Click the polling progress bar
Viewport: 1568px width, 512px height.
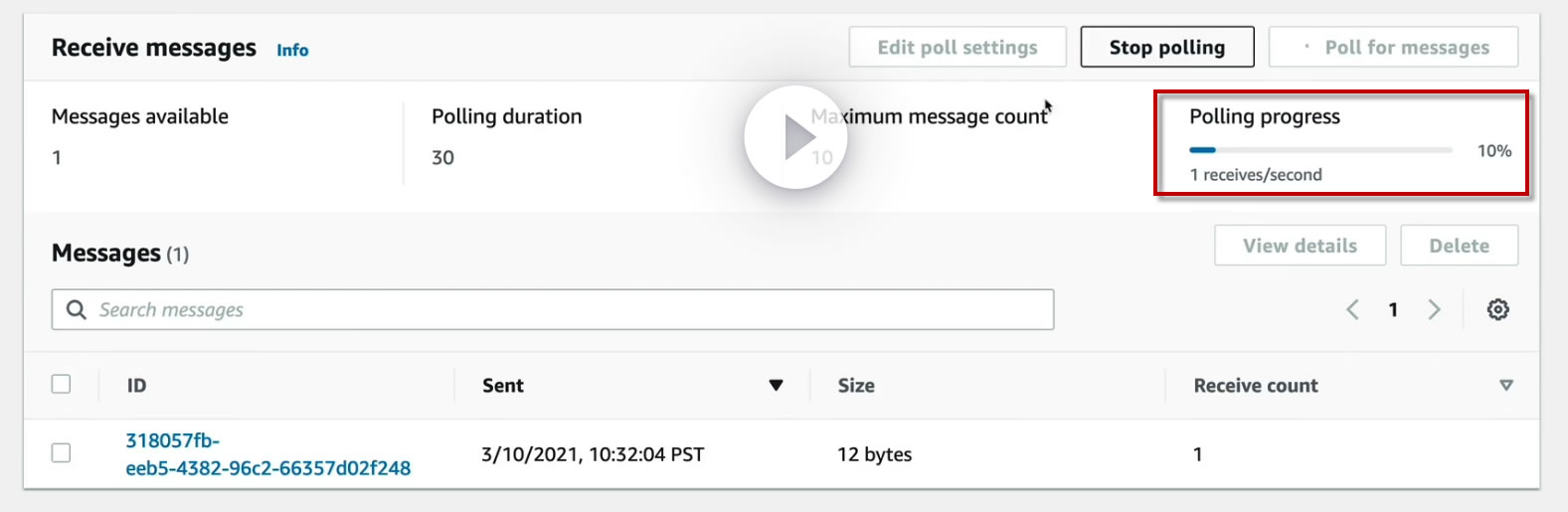1320,150
